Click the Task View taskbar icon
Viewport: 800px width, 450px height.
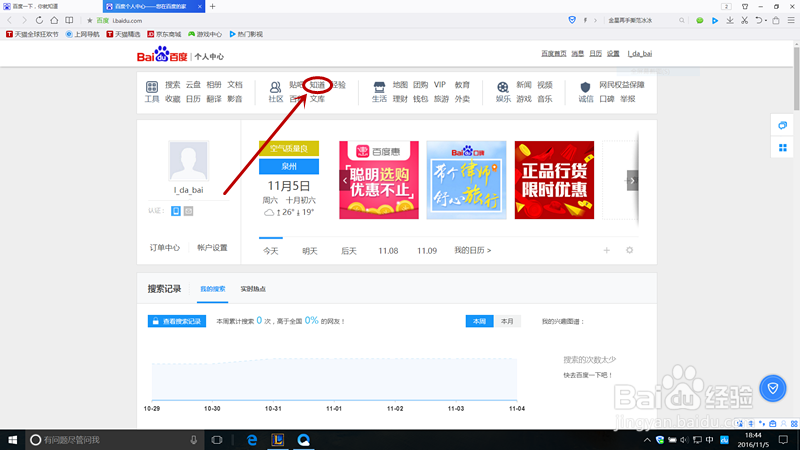[x=216, y=440]
